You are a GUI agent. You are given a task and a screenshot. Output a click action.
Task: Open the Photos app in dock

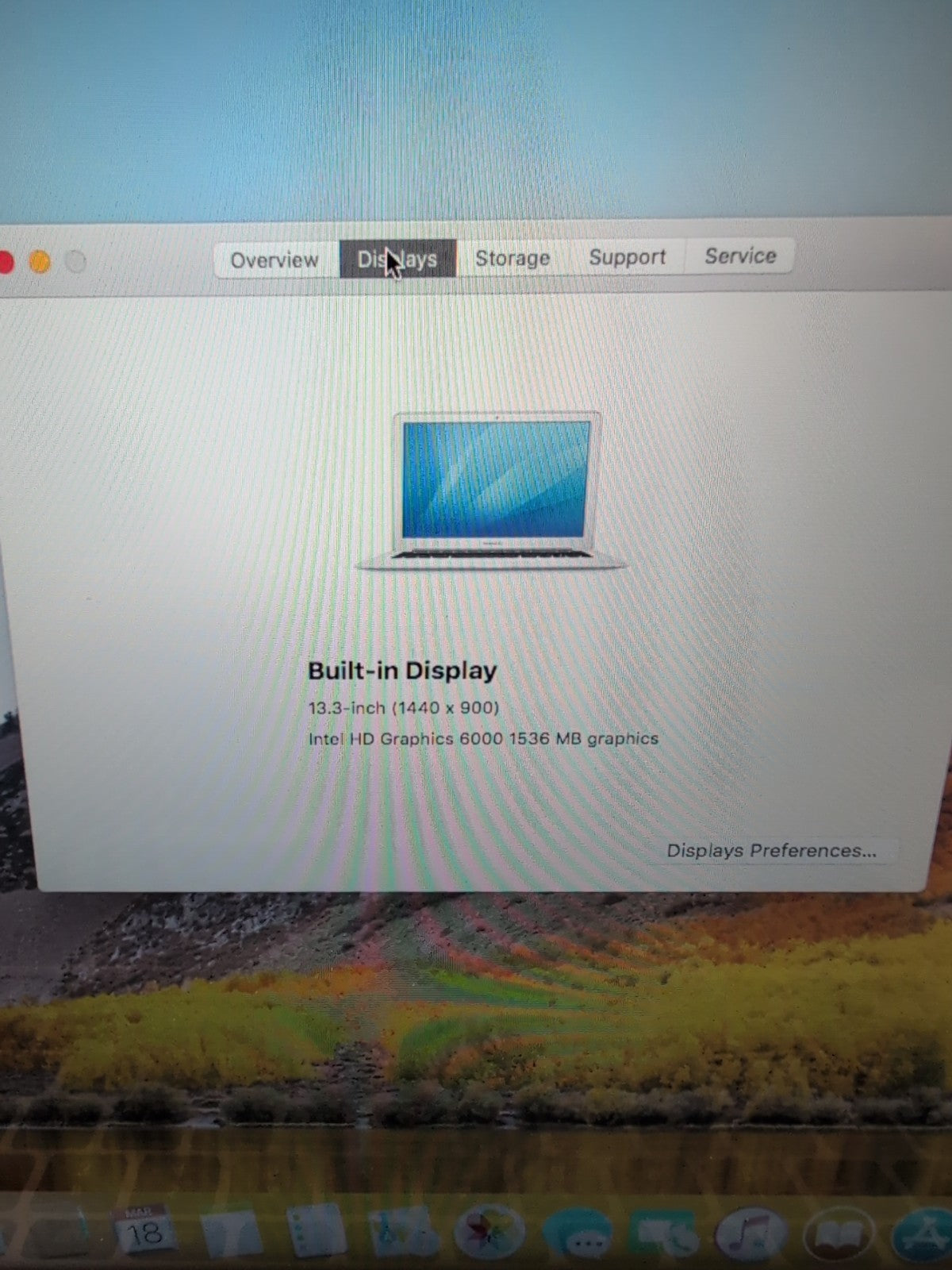(490, 1233)
